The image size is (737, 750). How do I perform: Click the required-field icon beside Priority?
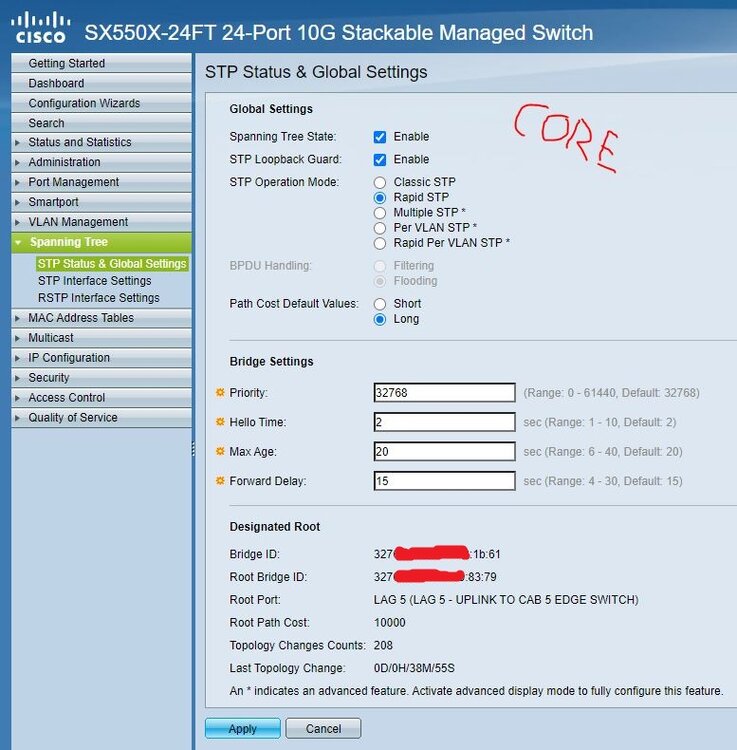220,393
